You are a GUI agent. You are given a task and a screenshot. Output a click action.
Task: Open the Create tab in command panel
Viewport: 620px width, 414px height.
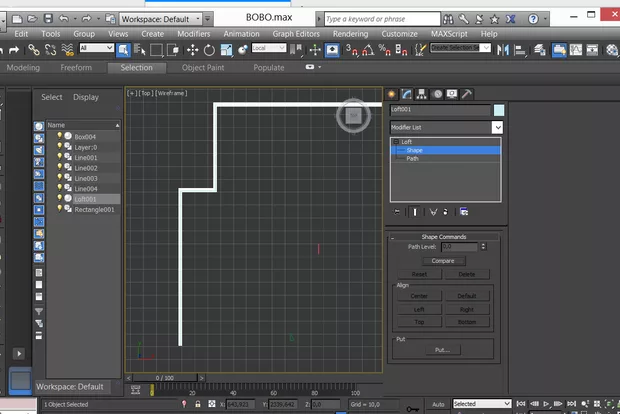[394, 93]
